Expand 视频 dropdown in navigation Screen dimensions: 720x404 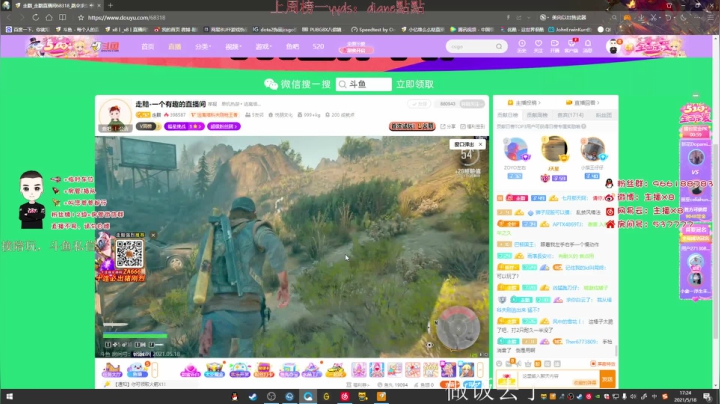point(232,46)
